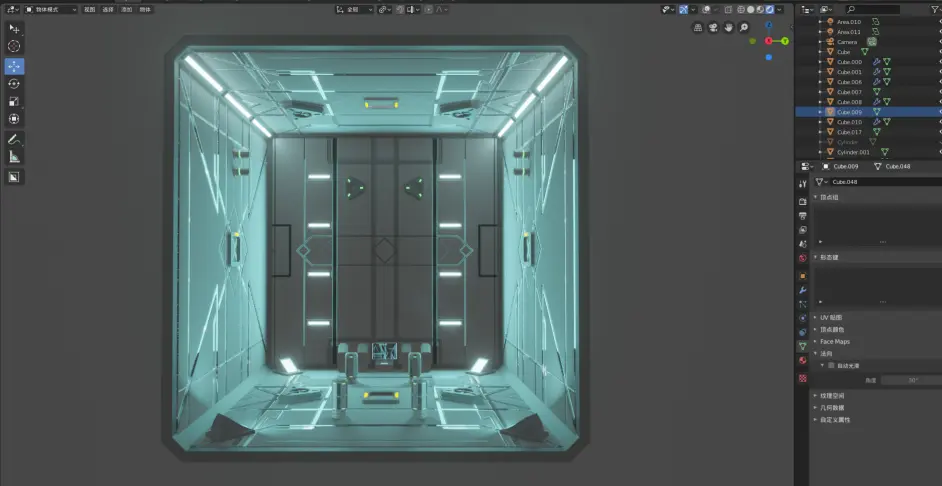Open the Particles properties tab
This screenshot has width=942, height=486.
(803, 304)
